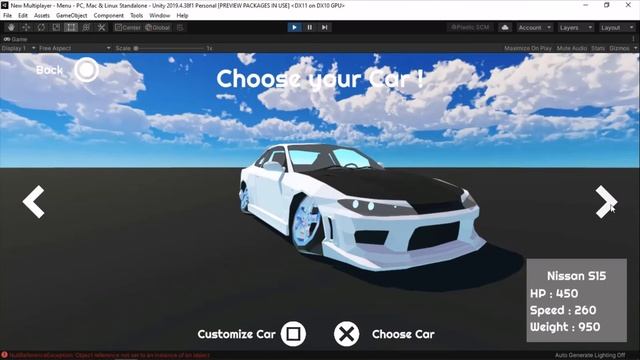The width and height of the screenshot is (640, 360).
Task: Open the Edit menu
Action: (23, 16)
